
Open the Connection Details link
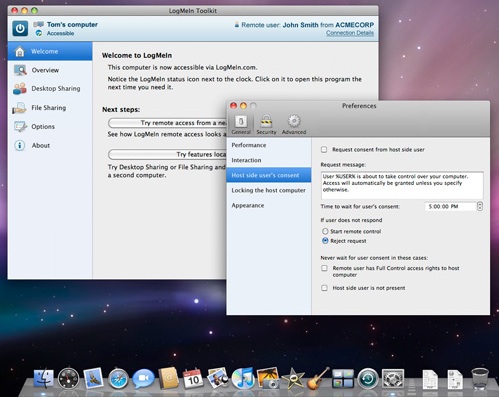pyautogui.click(x=350, y=33)
